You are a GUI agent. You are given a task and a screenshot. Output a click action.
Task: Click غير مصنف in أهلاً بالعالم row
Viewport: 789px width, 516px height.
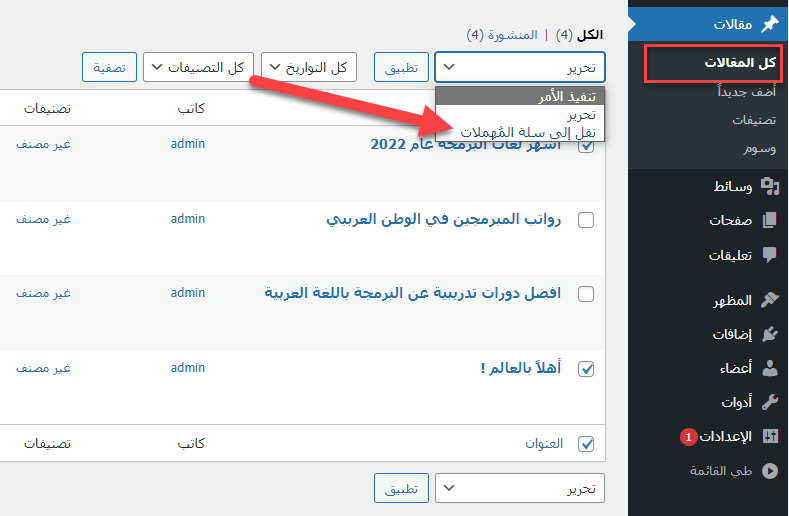pos(43,368)
